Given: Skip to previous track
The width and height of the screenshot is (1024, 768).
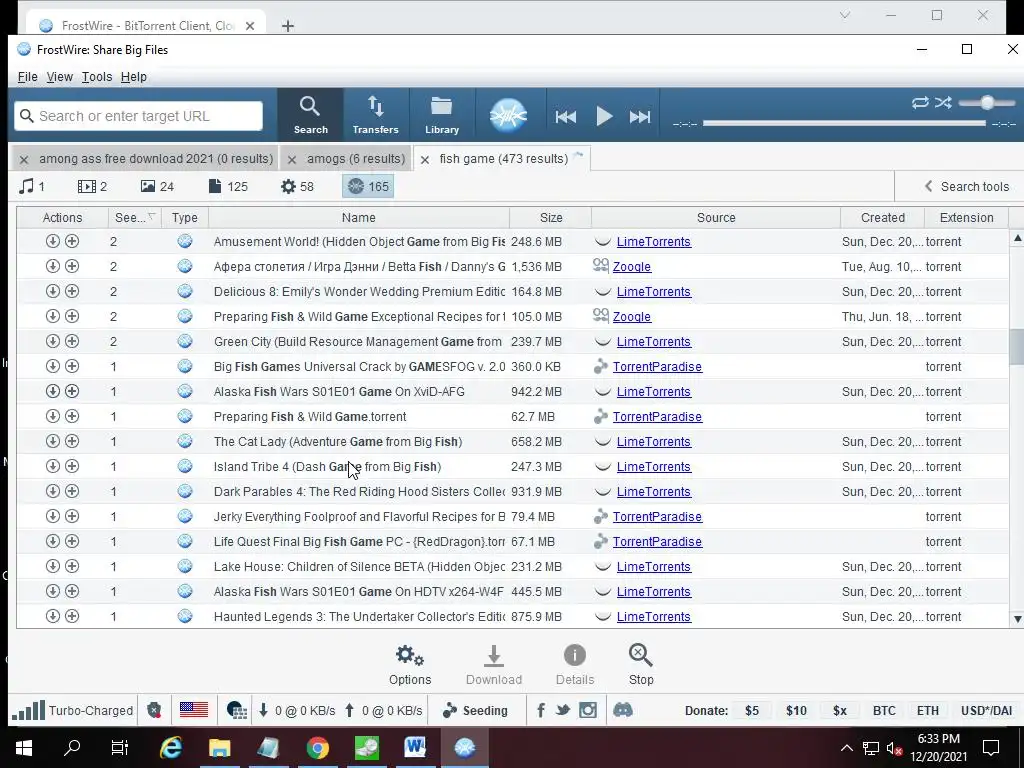Looking at the screenshot, I should click(x=566, y=117).
